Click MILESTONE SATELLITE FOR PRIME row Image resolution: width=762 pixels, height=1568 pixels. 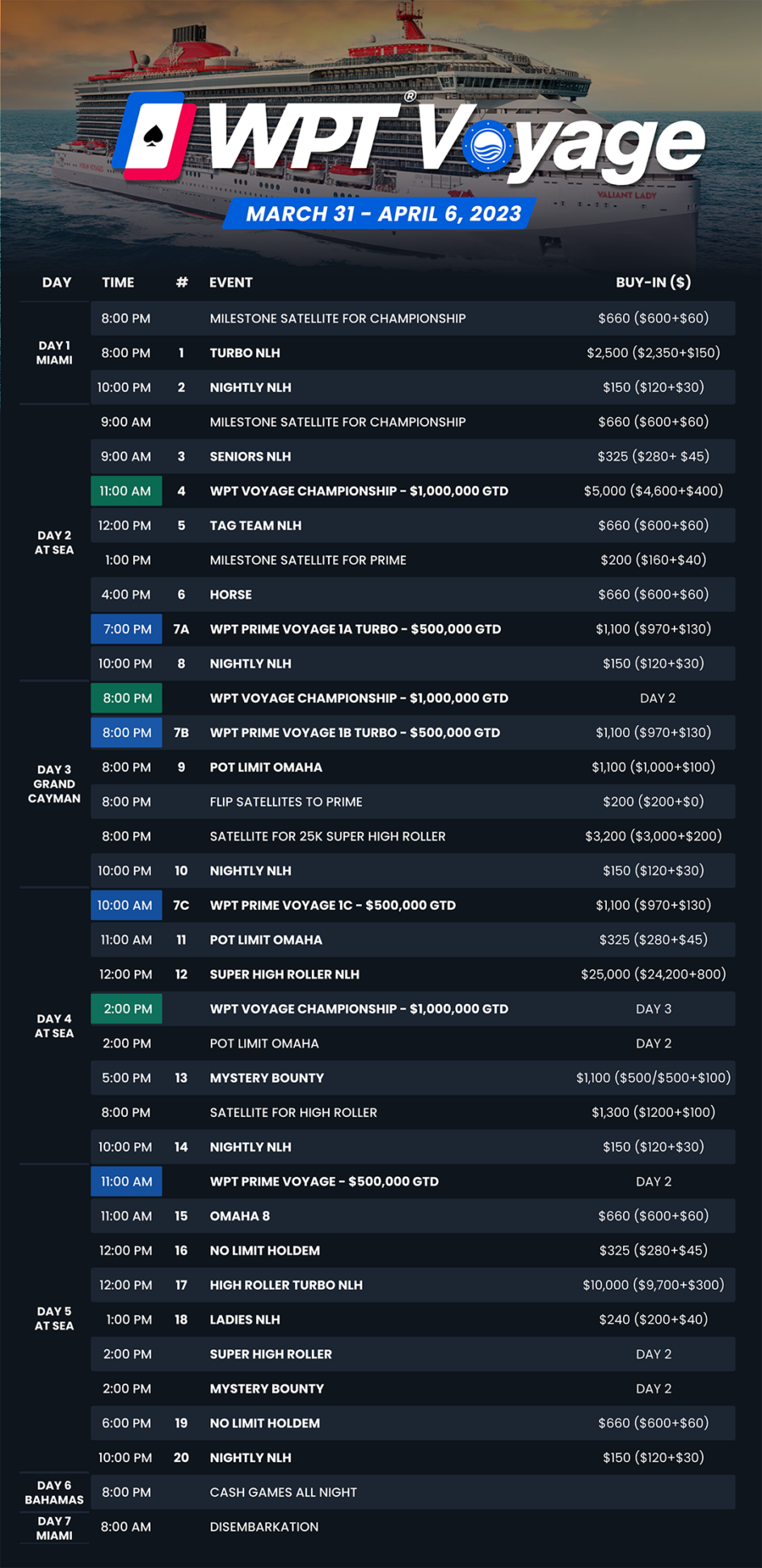tap(413, 560)
